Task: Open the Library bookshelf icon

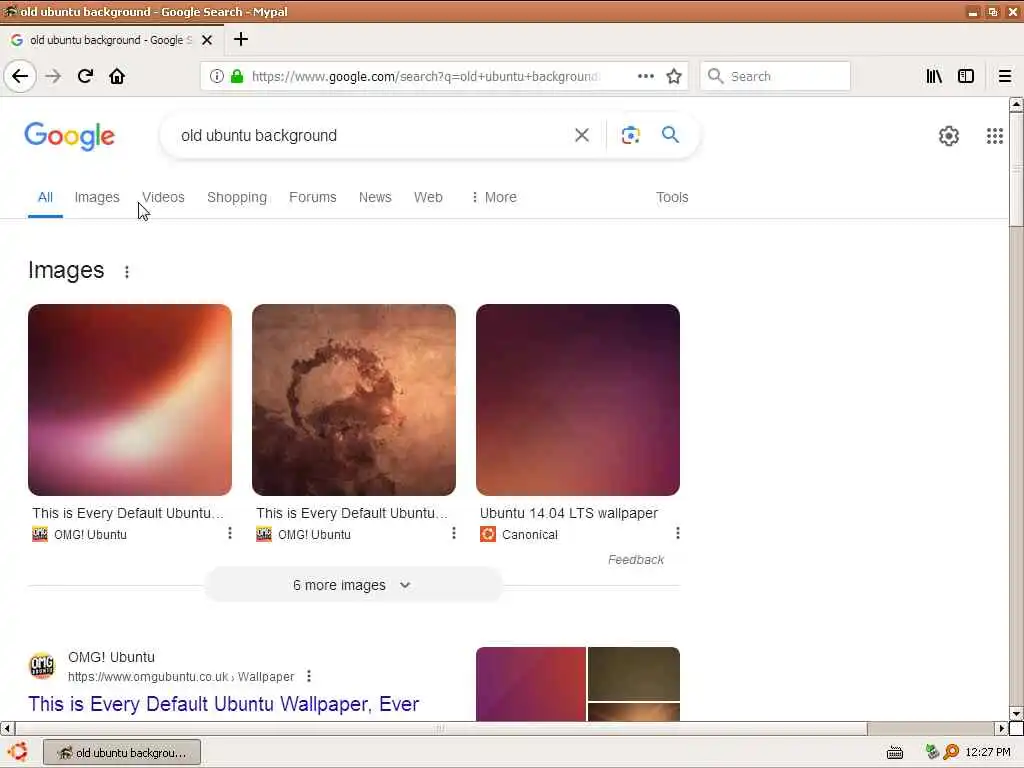Action: click(934, 76)
